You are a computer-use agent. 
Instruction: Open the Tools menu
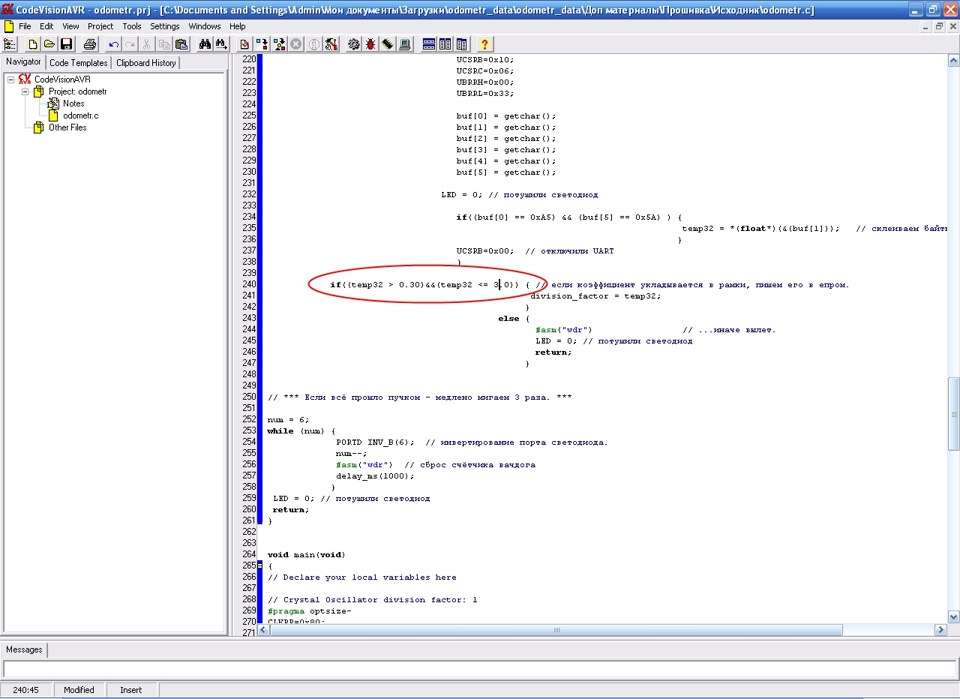coord(132,26)
